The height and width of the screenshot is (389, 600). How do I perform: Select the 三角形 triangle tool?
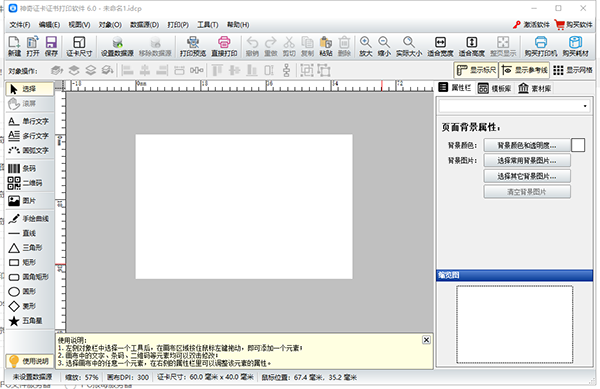pos(30,248)
